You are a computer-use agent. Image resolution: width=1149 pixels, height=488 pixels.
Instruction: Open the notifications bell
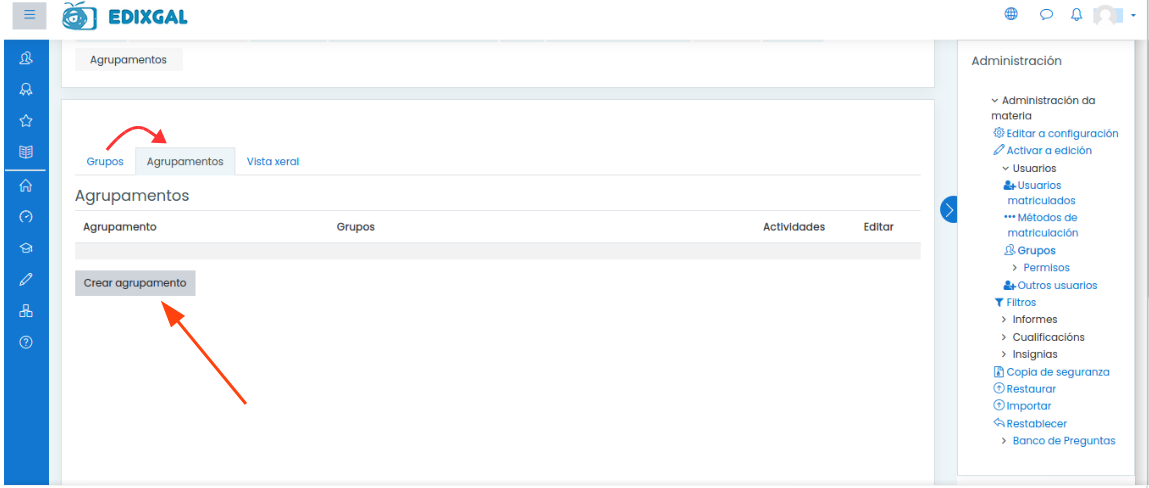click(x=1076, y=14)
